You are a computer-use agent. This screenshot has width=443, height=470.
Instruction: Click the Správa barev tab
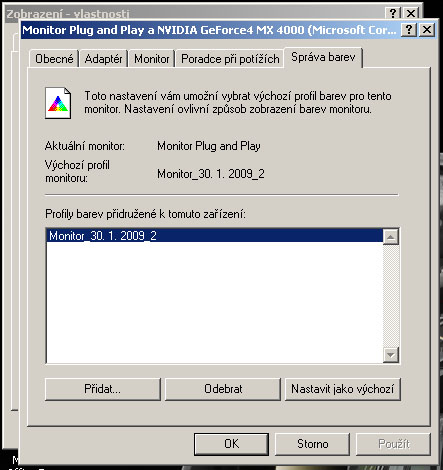[x=323, y=57]
